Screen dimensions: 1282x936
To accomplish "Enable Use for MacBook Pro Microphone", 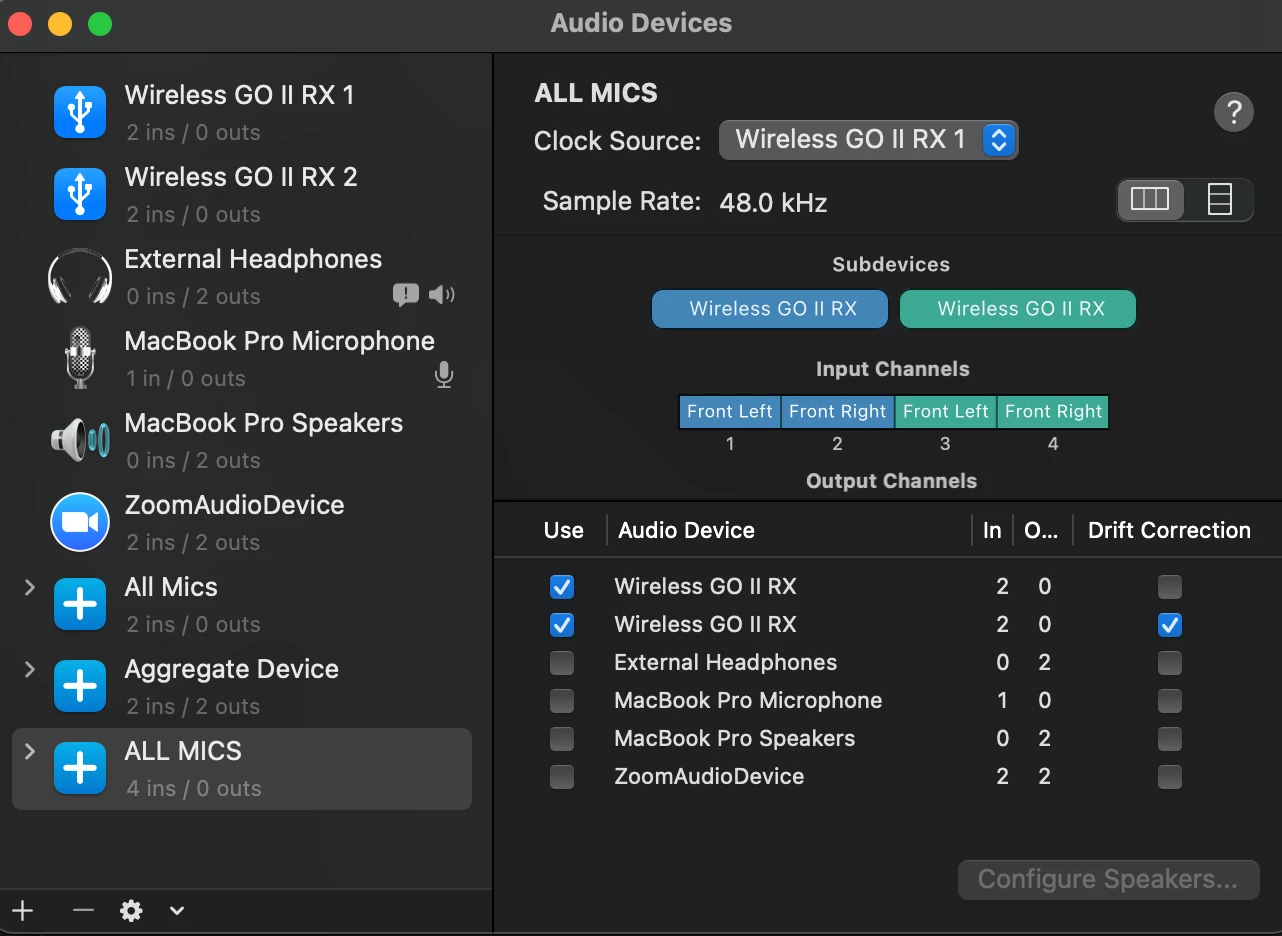I will [562, 700].
